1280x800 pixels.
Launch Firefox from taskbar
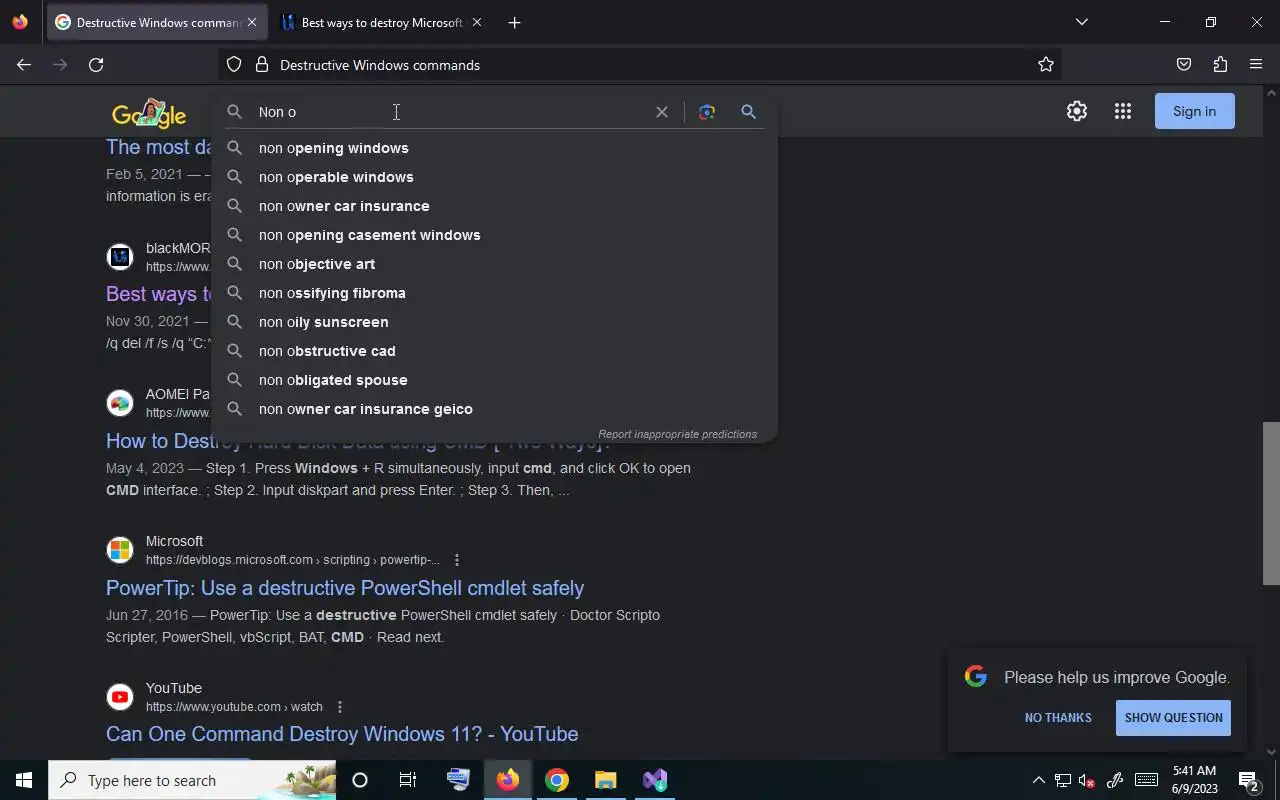pyautogui.click(x=508, y=780)
